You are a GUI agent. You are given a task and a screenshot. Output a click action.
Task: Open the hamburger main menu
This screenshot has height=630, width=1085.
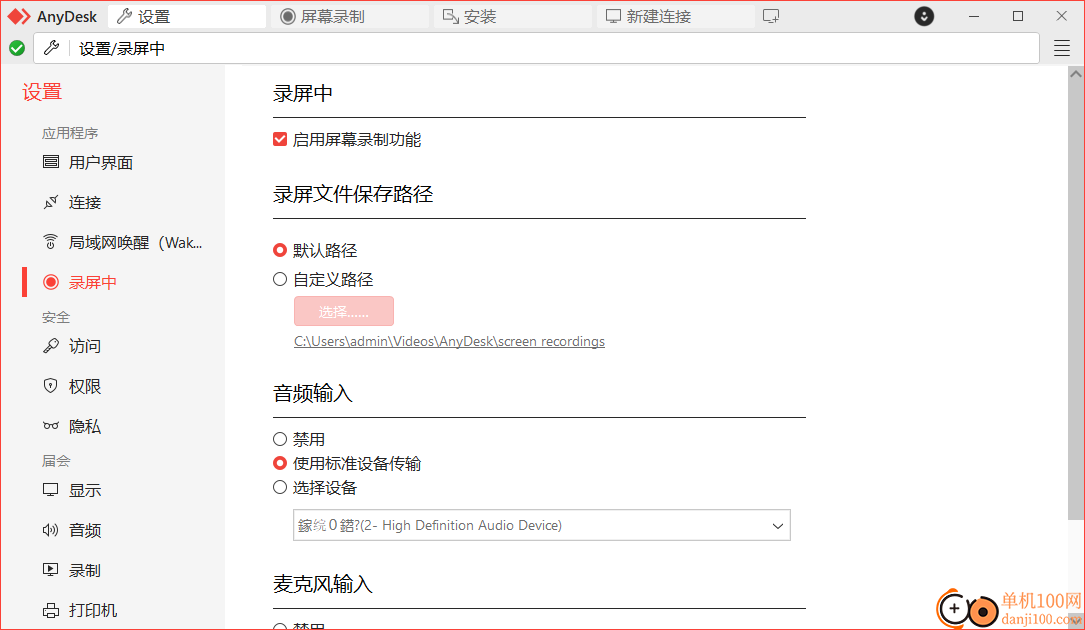click(x=1061, y=48)
